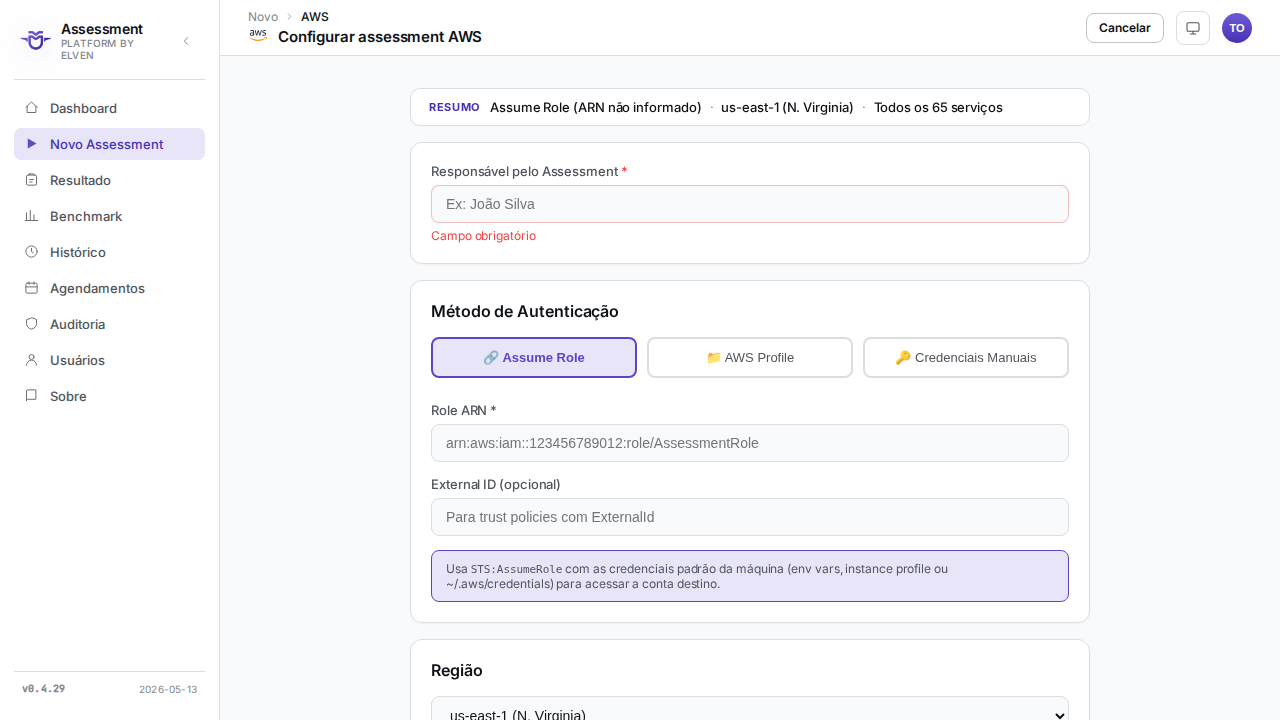Click the Benchmark bar chart icon
The image size is (1280, 720).
pyautogui.click(x=31, y=216)
